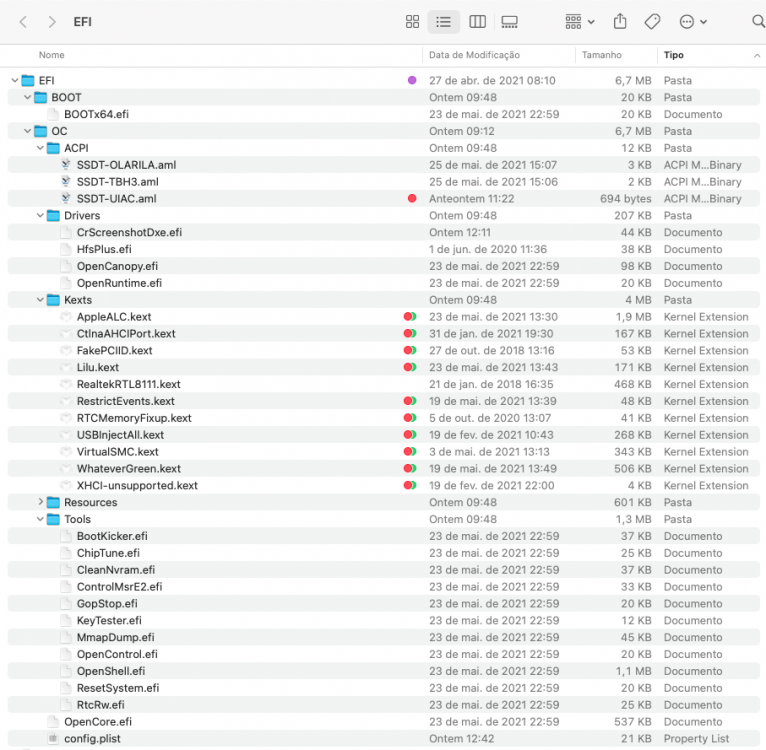Collapse the top-level EFI folder
This screenshot has height=750, width=766.
(15, 80)
